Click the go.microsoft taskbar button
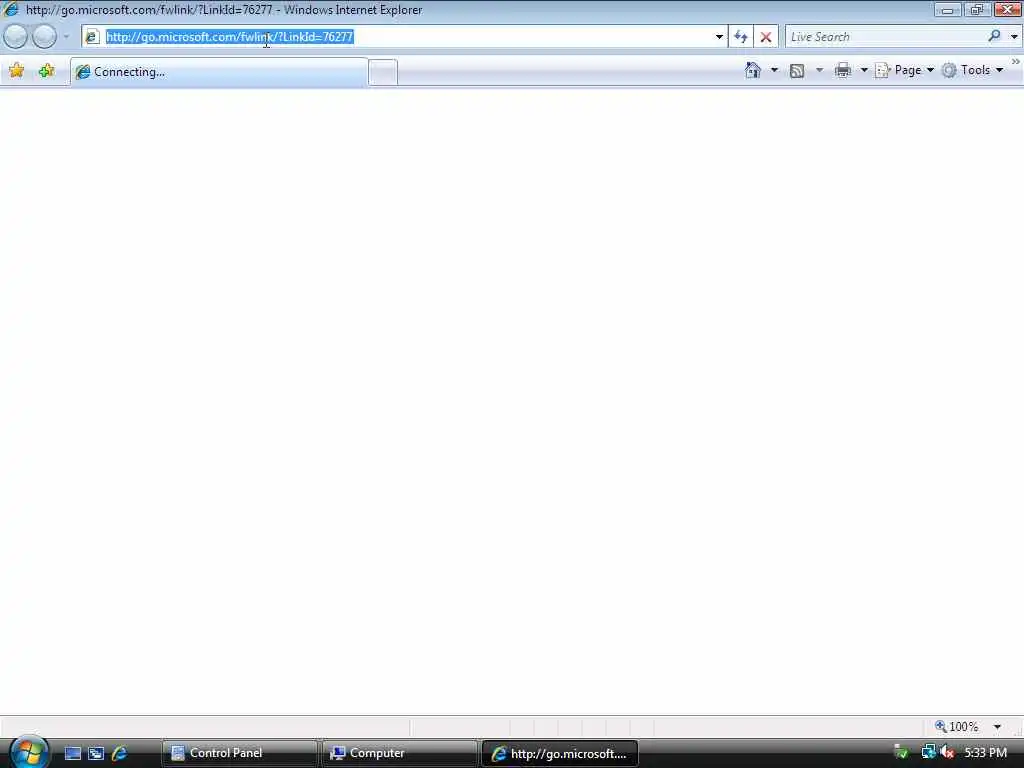 tap(560, 753)
